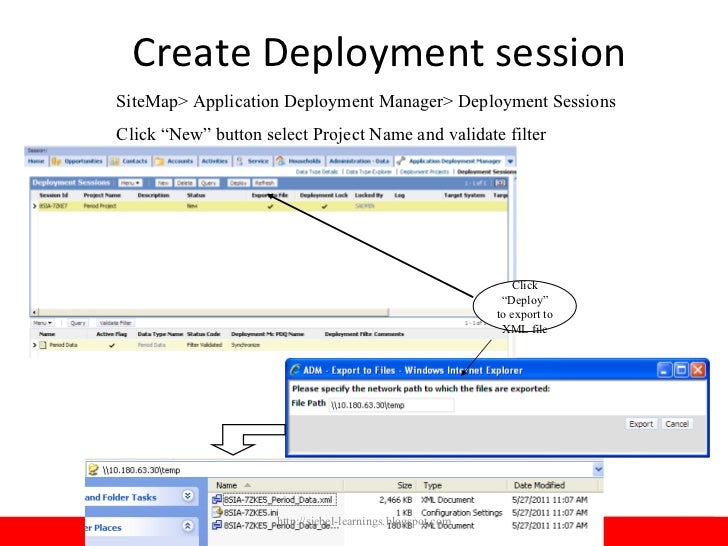Open the lower applet Menu dropdown

pos(42,323)
